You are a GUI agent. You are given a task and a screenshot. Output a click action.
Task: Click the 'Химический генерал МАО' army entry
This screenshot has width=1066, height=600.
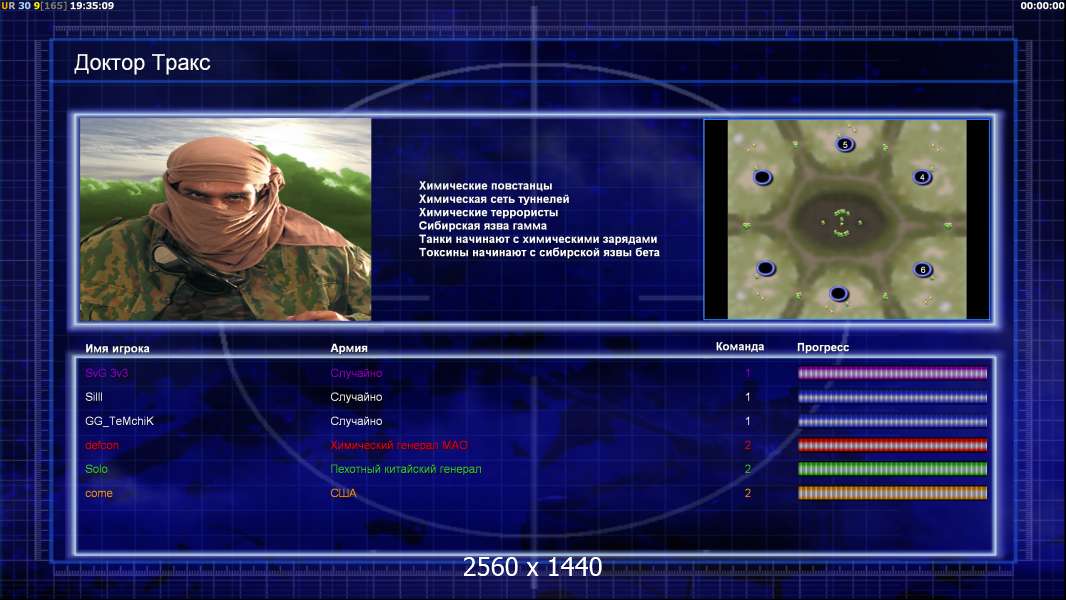coord(399,445)
